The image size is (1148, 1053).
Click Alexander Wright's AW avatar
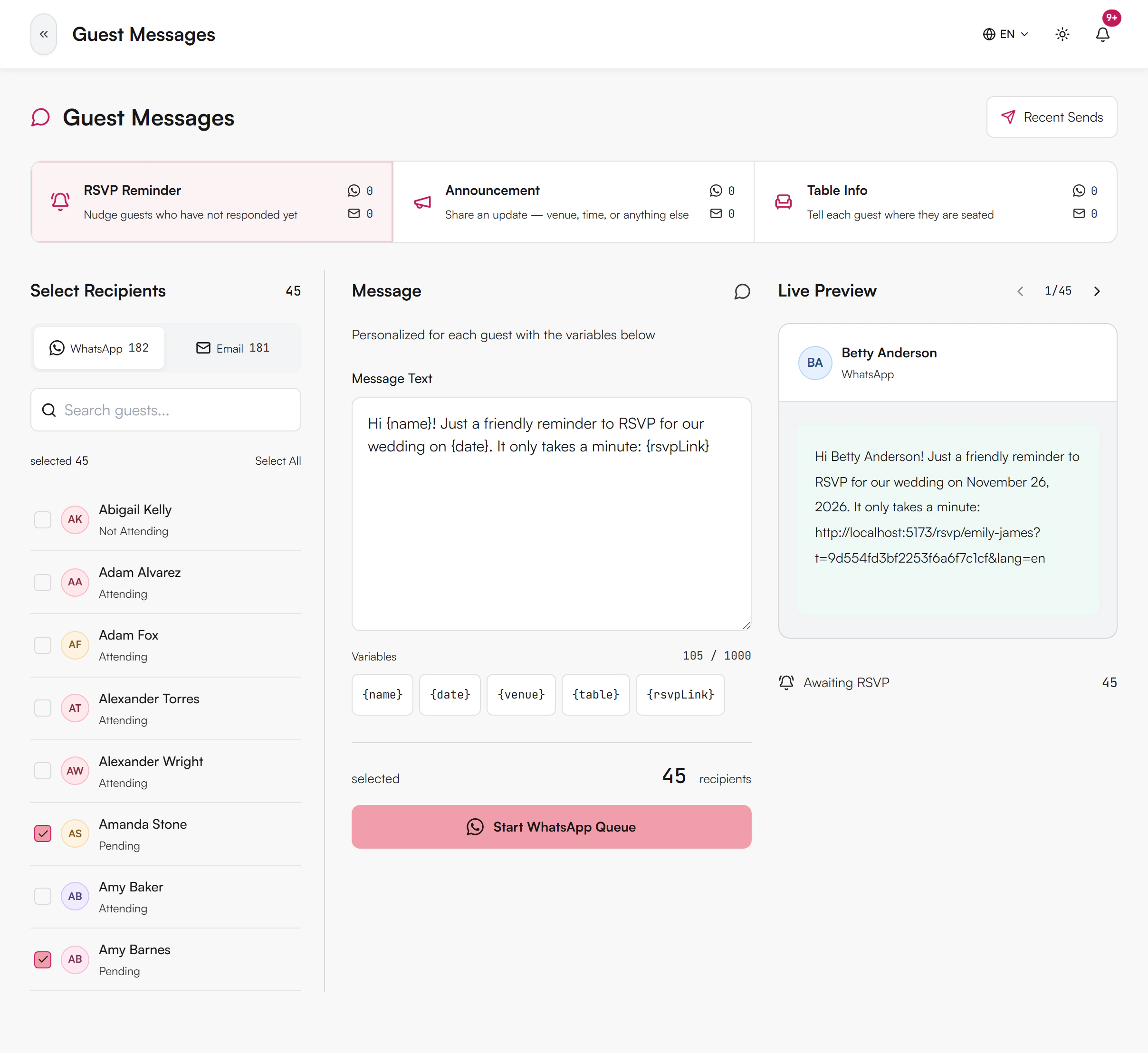[75, 771]
